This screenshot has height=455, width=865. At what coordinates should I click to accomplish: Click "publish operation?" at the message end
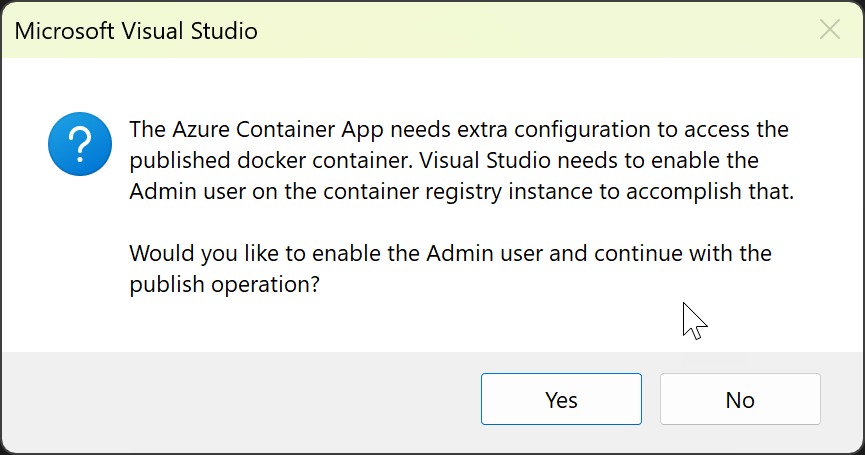pos(224,283)
